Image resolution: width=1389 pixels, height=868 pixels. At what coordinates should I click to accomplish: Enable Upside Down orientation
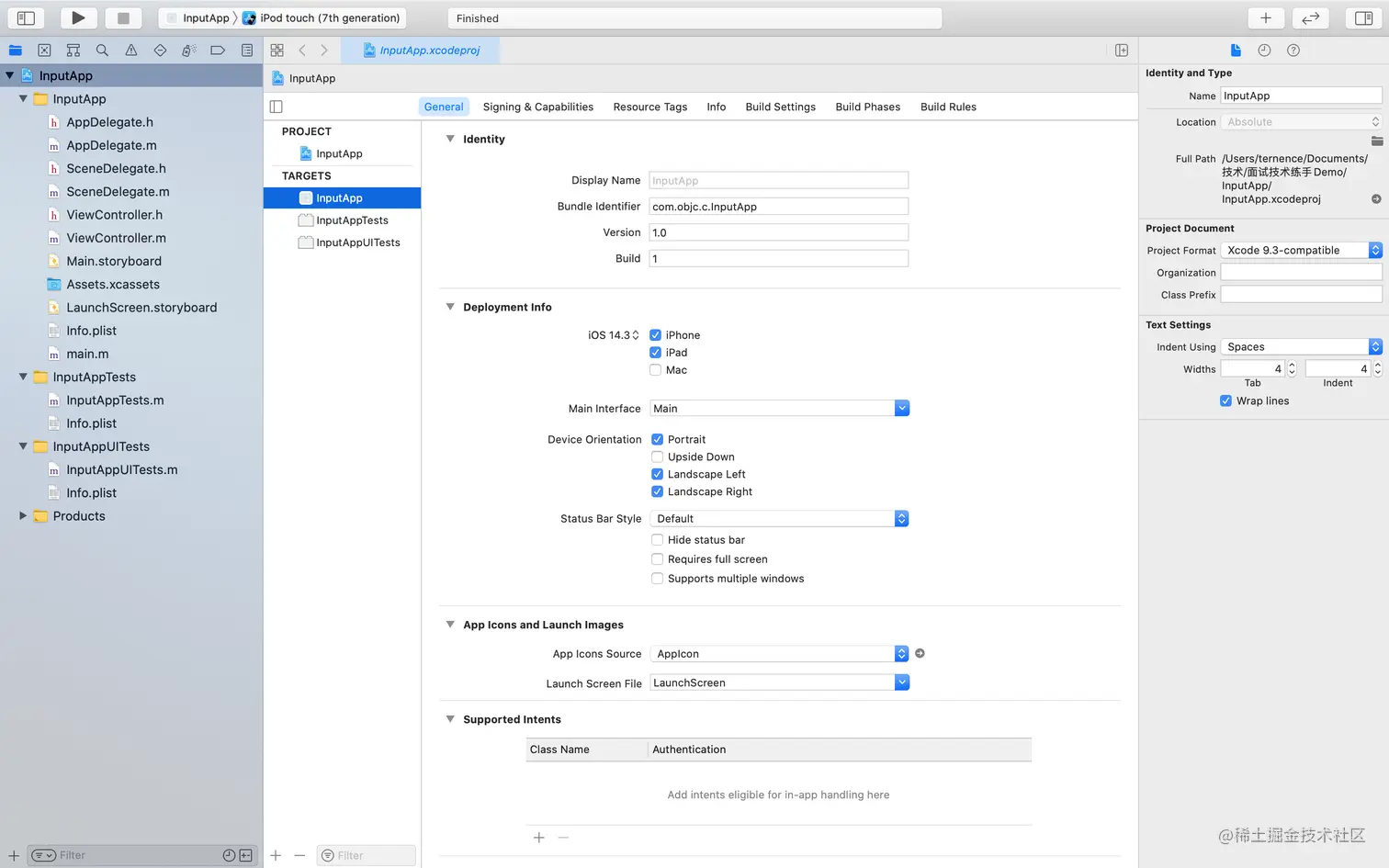(x=658, y=457)
